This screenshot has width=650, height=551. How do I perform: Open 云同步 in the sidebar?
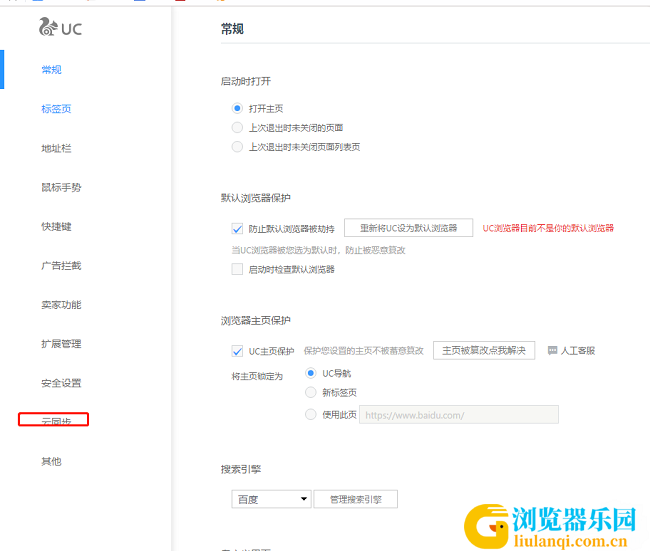tap(56, 421)
